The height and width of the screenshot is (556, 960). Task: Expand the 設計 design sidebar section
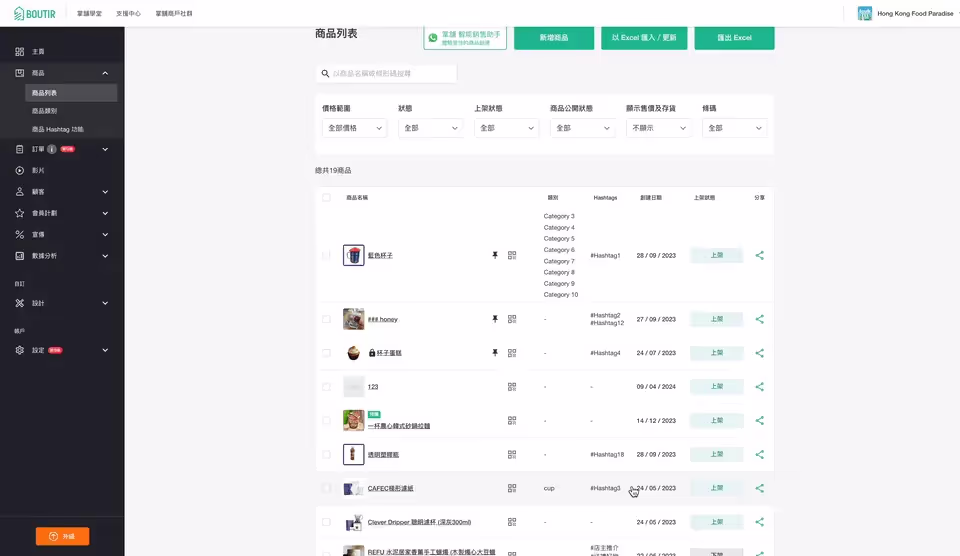(x=105, y=303)
